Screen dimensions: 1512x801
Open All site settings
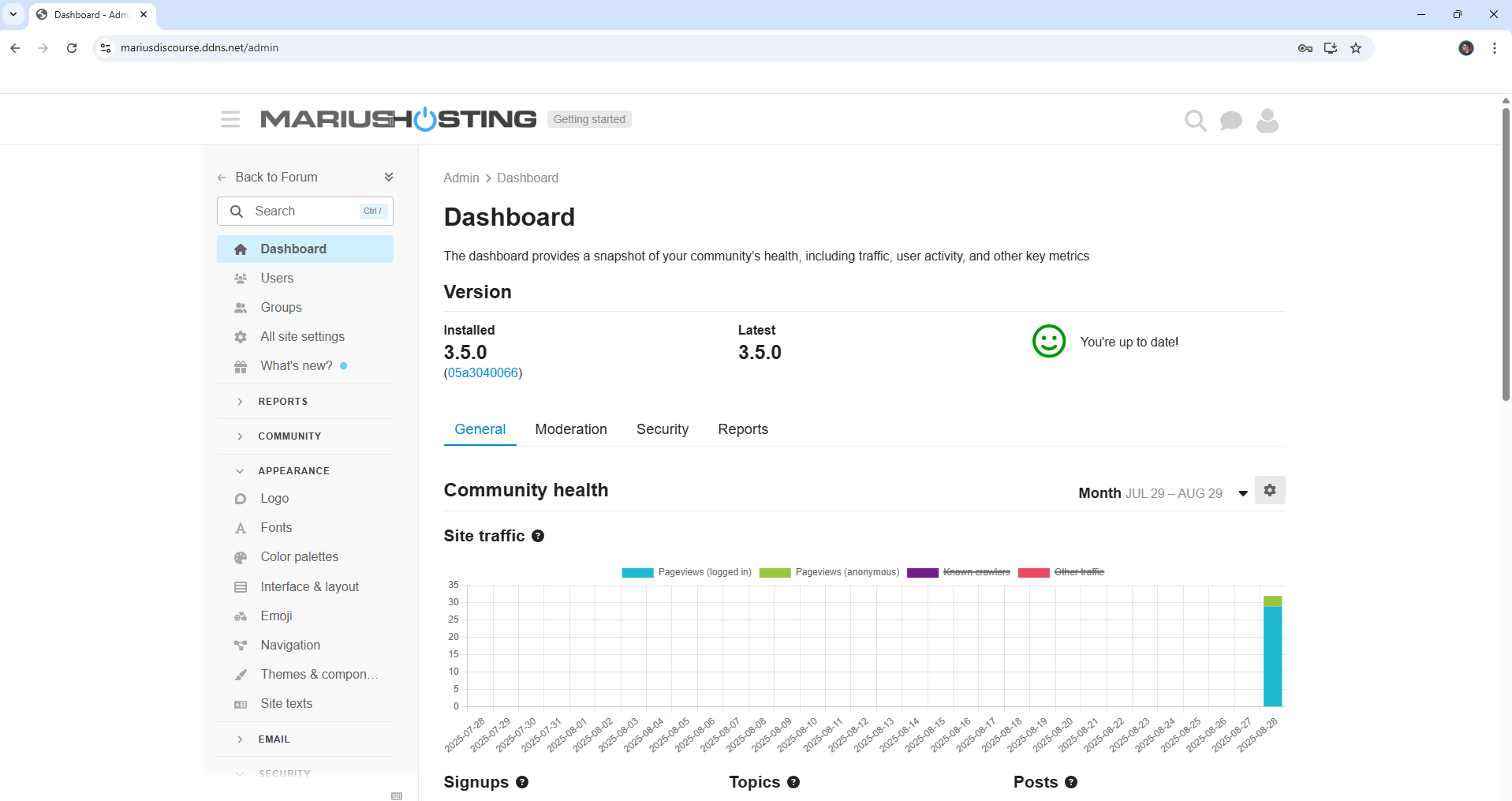305,337
